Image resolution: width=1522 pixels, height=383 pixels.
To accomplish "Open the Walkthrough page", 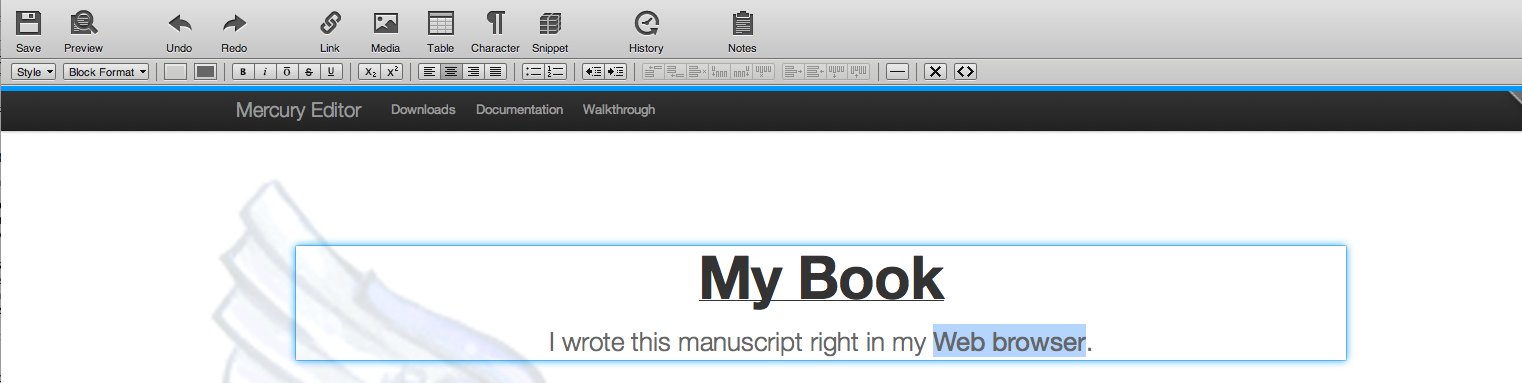I will pos(619,110).
